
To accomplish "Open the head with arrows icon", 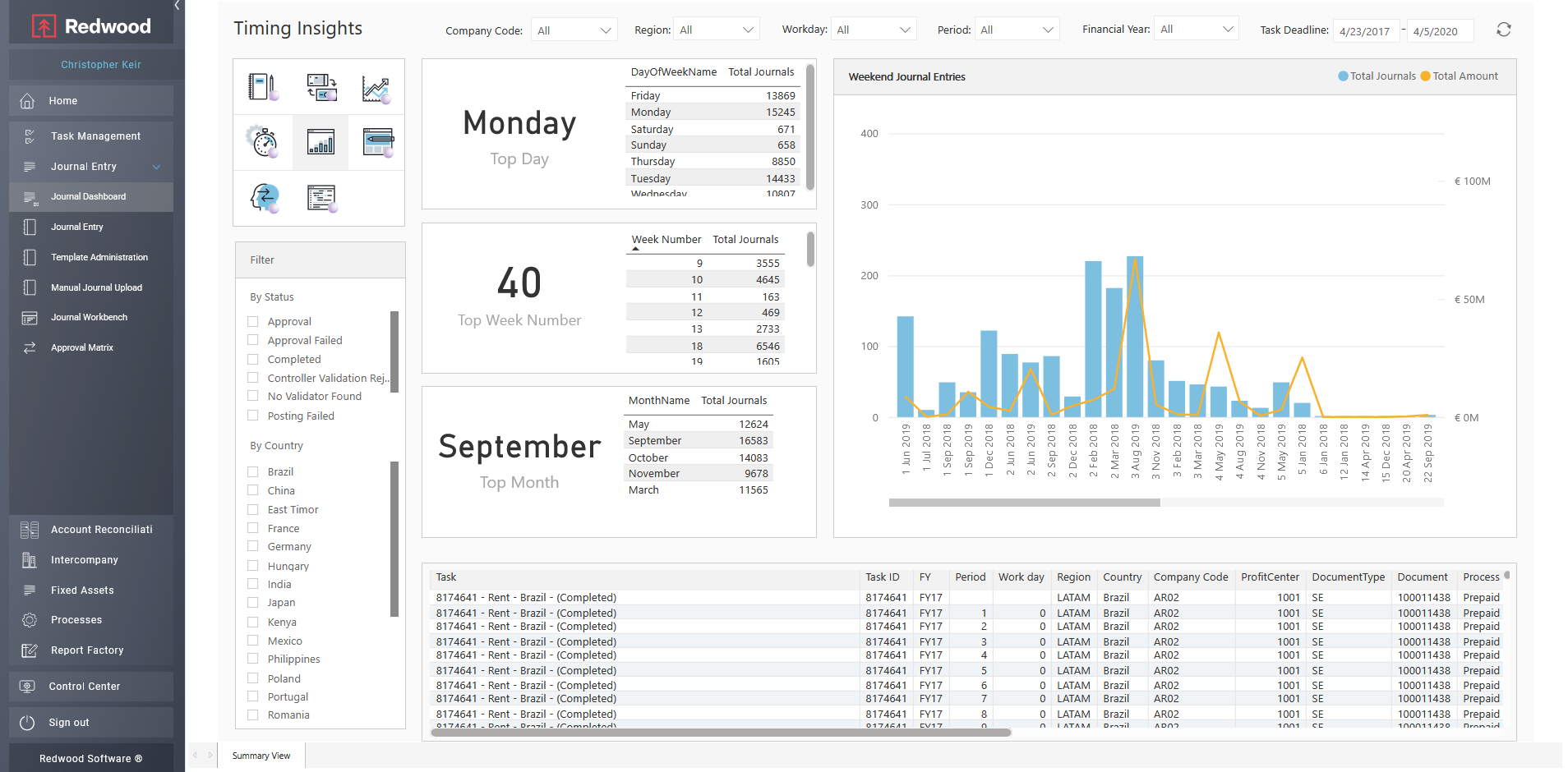I will pyautogui.click(x=264, y=198).
